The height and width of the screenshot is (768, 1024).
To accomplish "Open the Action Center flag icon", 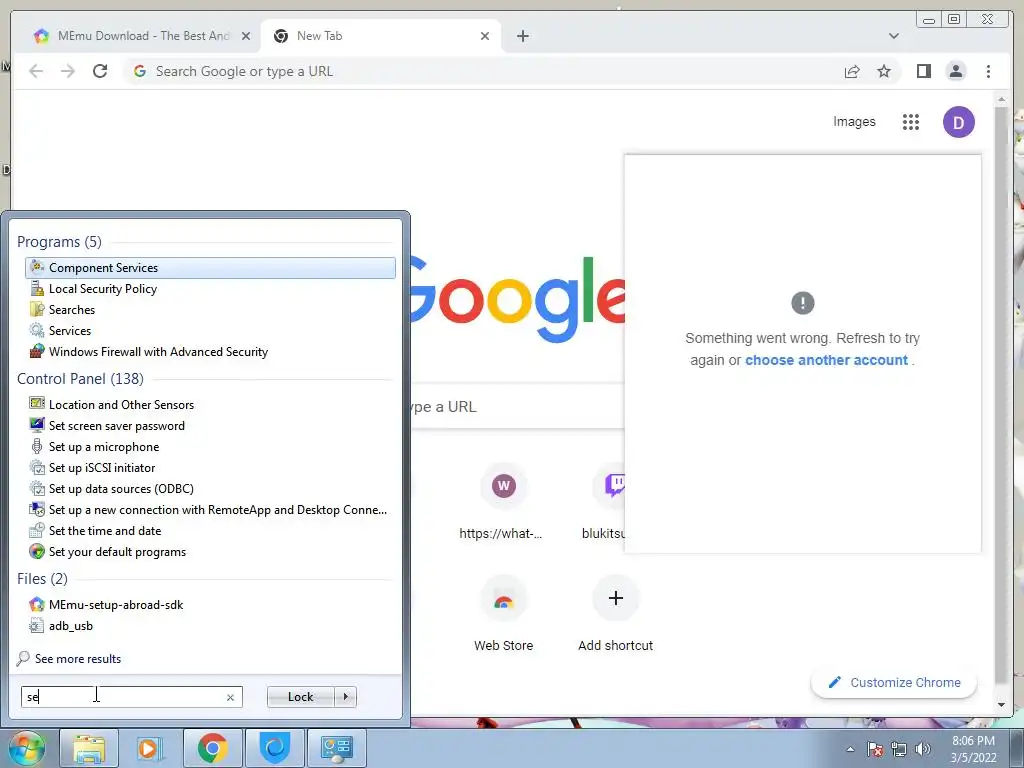I will 875,749.
